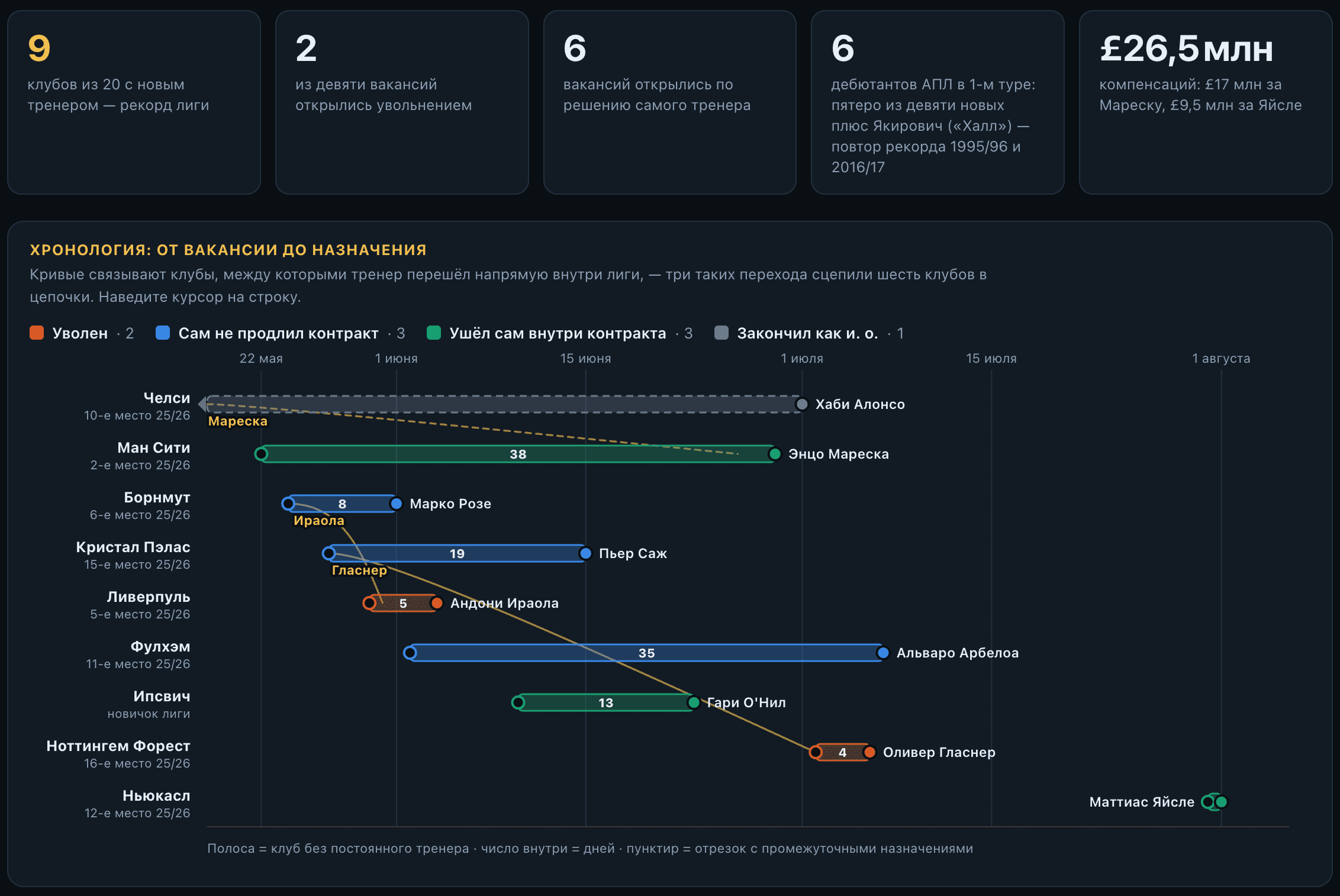This screenshot has width=1340, height=896.
Task: Click the hollow start dot of Кристал Пэлас bar
Action: [329, 553]
